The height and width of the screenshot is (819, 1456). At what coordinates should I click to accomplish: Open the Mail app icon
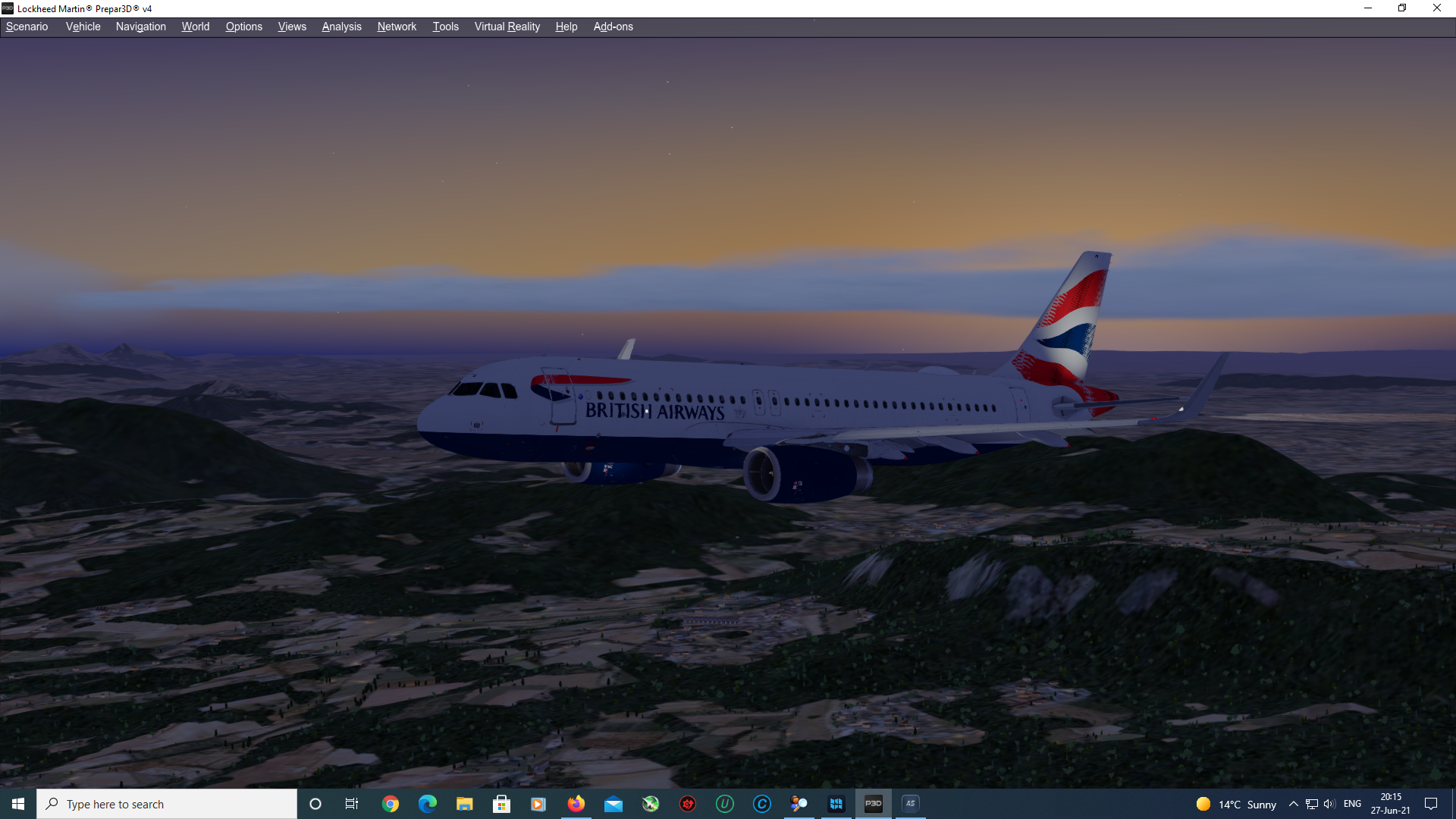pos(613,804)
